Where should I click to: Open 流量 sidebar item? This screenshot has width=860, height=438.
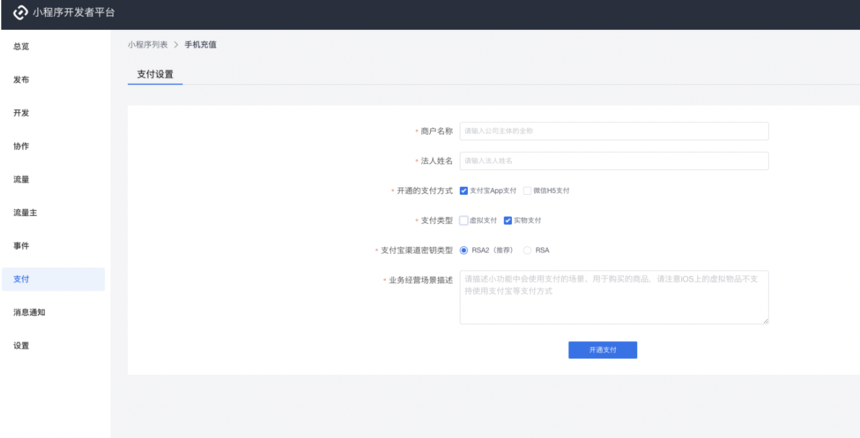point(21,179)
